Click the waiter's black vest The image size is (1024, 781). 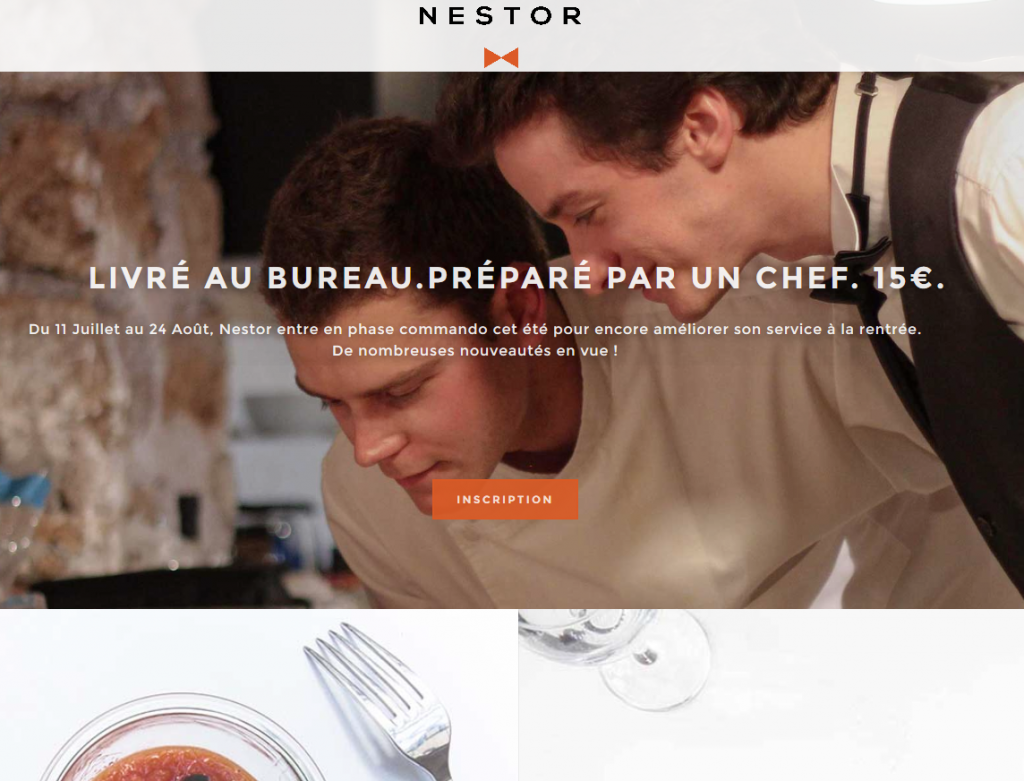coord(960,294)
